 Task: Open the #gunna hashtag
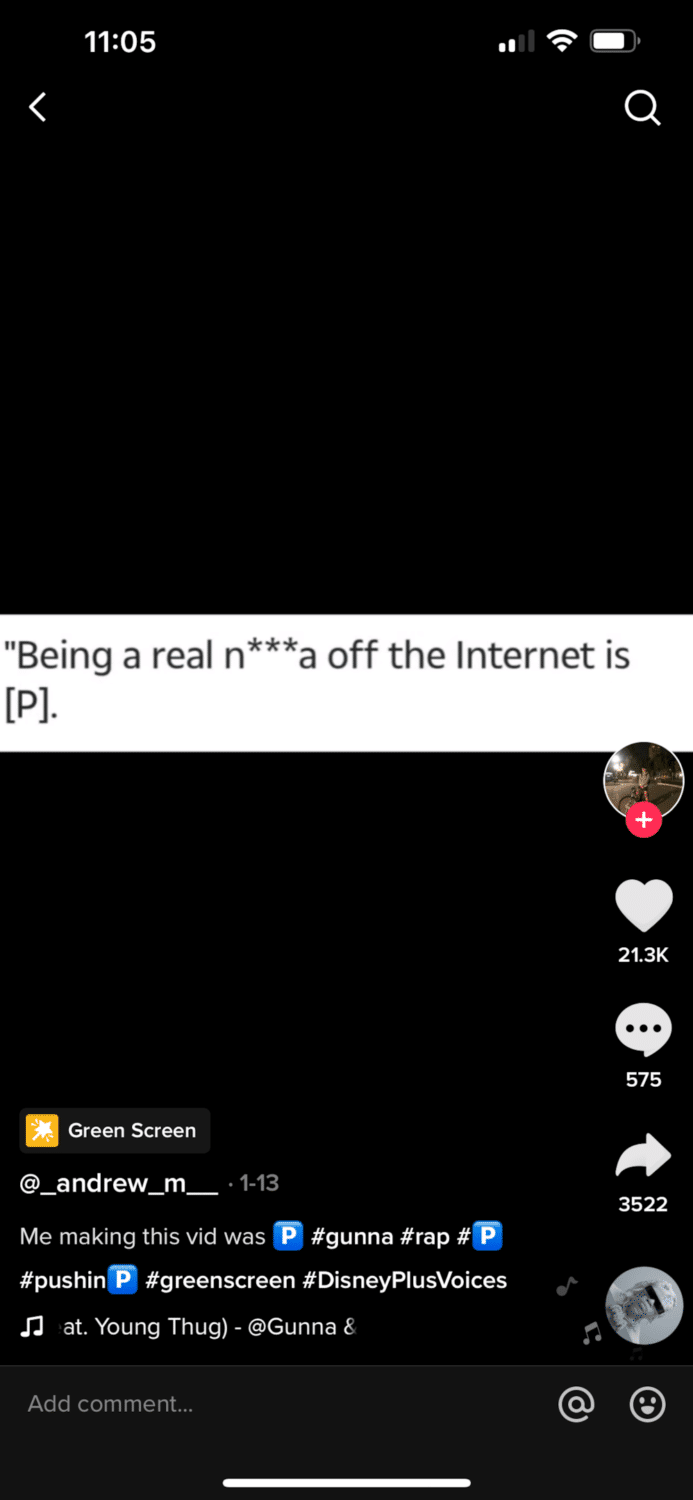[352, 1237]
